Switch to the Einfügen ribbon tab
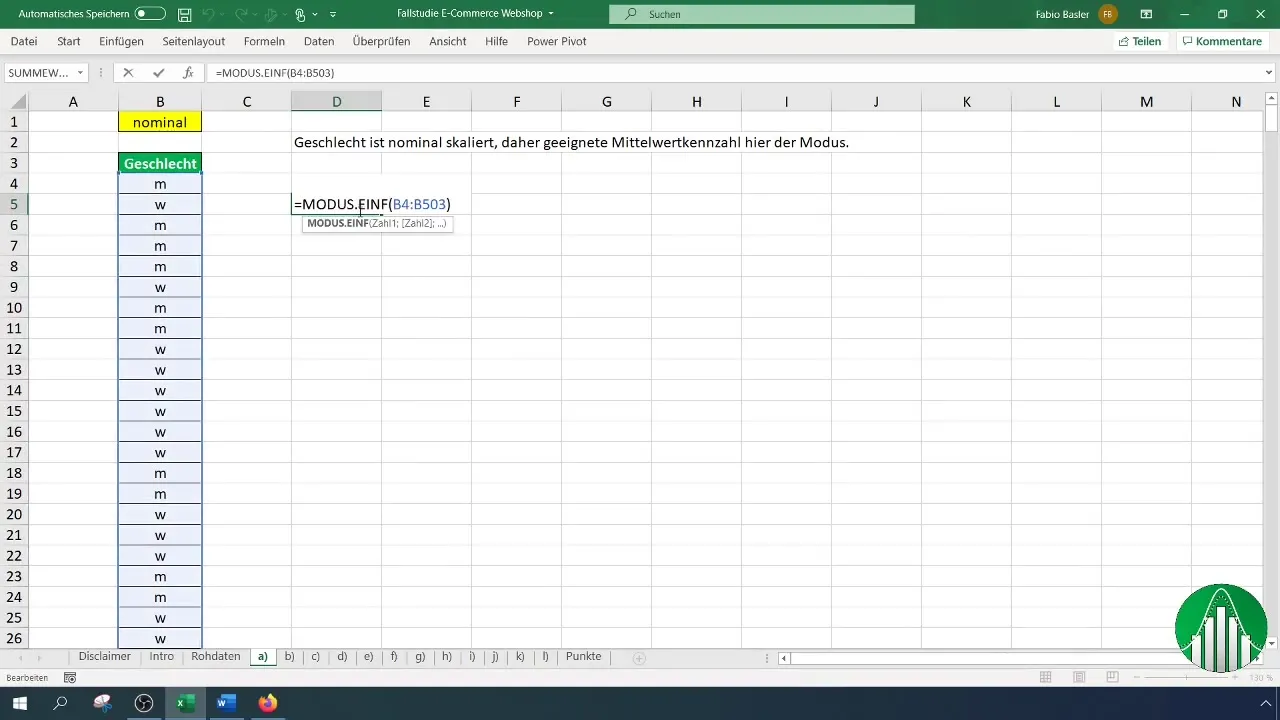This screenshot has width=1280, height=720. tap(122, 41)
